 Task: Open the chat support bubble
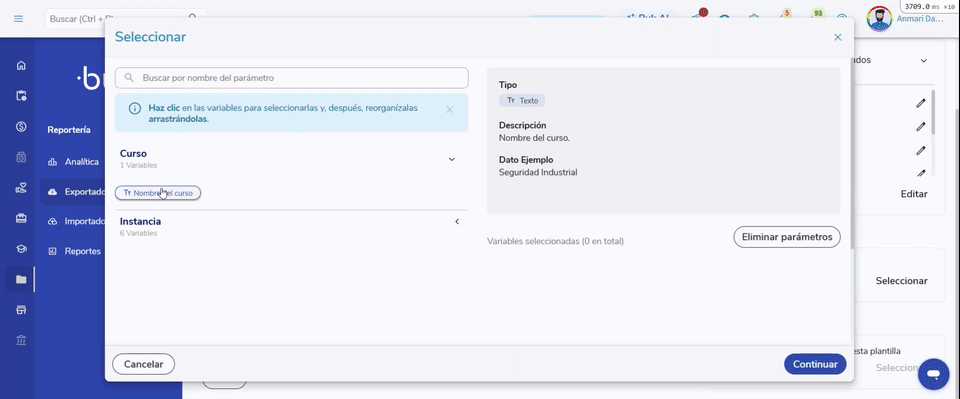(x=934, y=374)
